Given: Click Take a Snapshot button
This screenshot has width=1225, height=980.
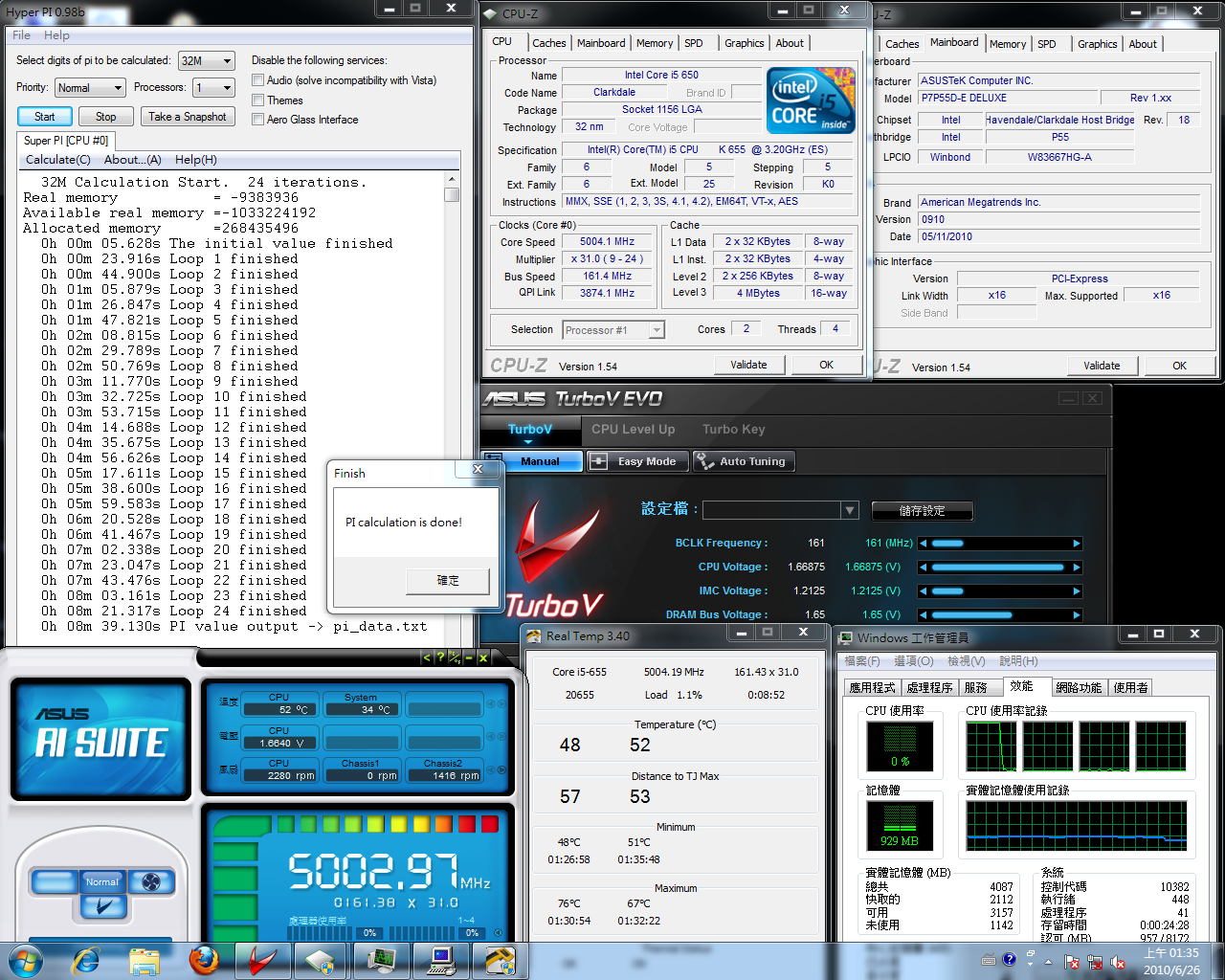Looking at the screenshot, I should click(x=188, y=117).
